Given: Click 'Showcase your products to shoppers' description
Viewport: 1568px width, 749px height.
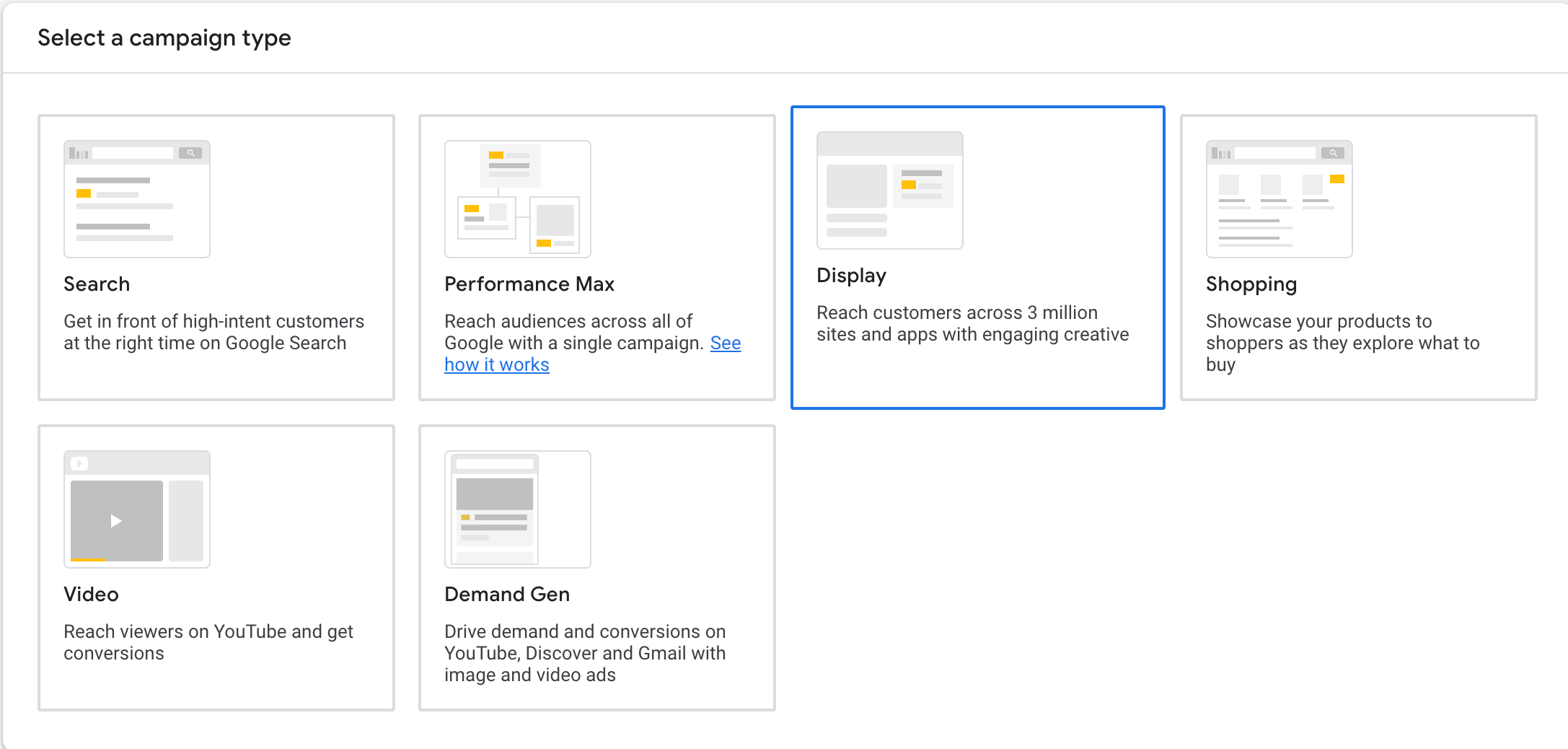Looking at the screenshot, I should (1343, 343).
